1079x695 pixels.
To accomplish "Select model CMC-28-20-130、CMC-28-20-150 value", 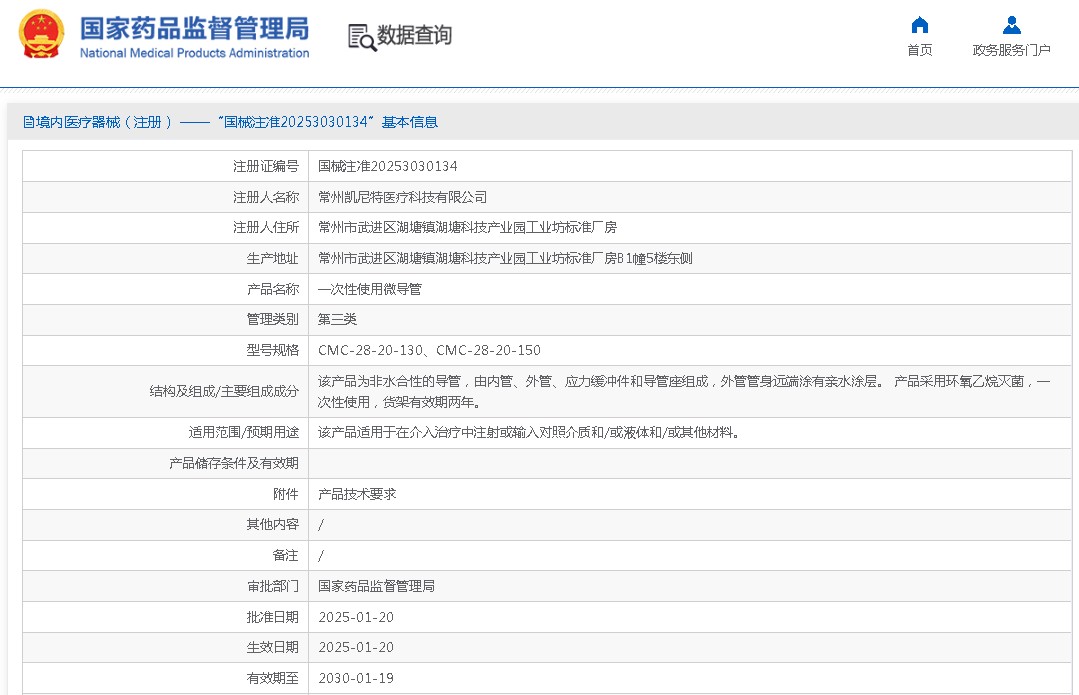I will pos(429,350).
